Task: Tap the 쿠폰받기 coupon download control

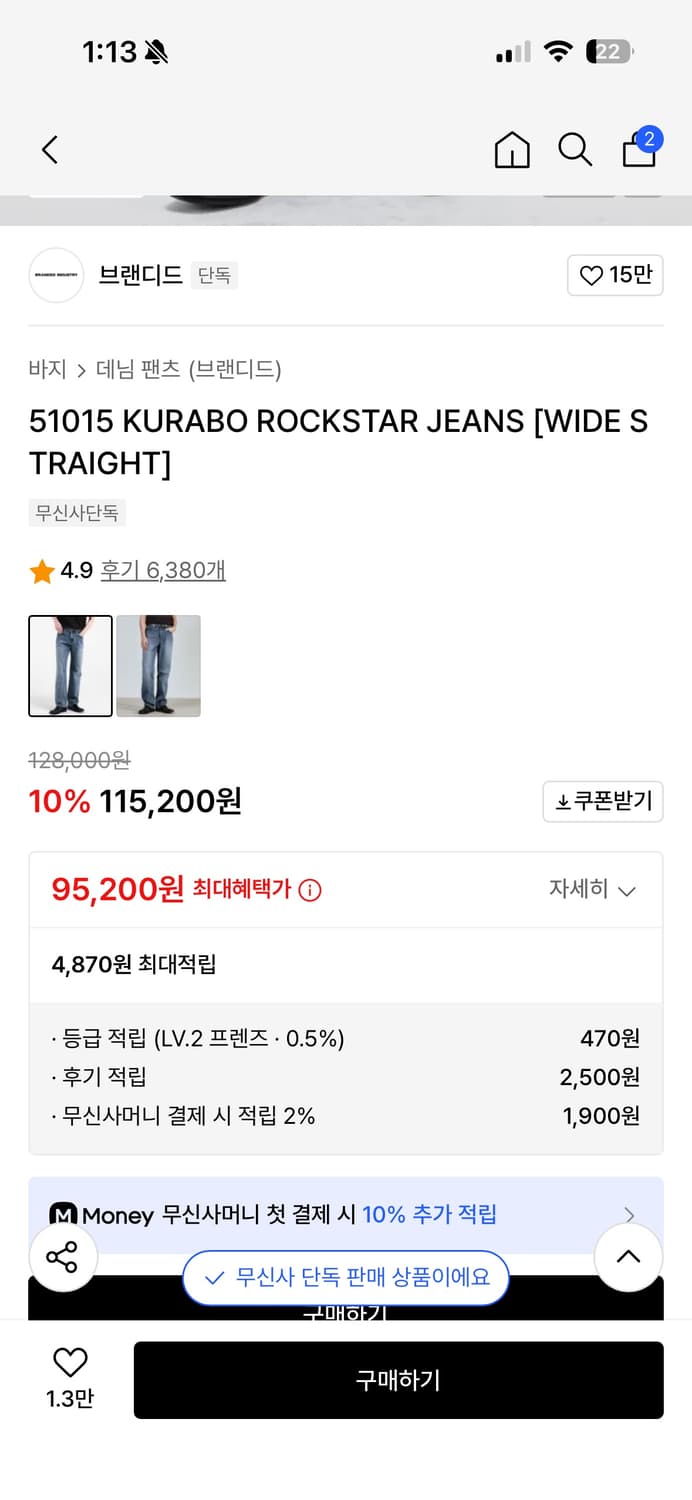Action: [602, 801]
